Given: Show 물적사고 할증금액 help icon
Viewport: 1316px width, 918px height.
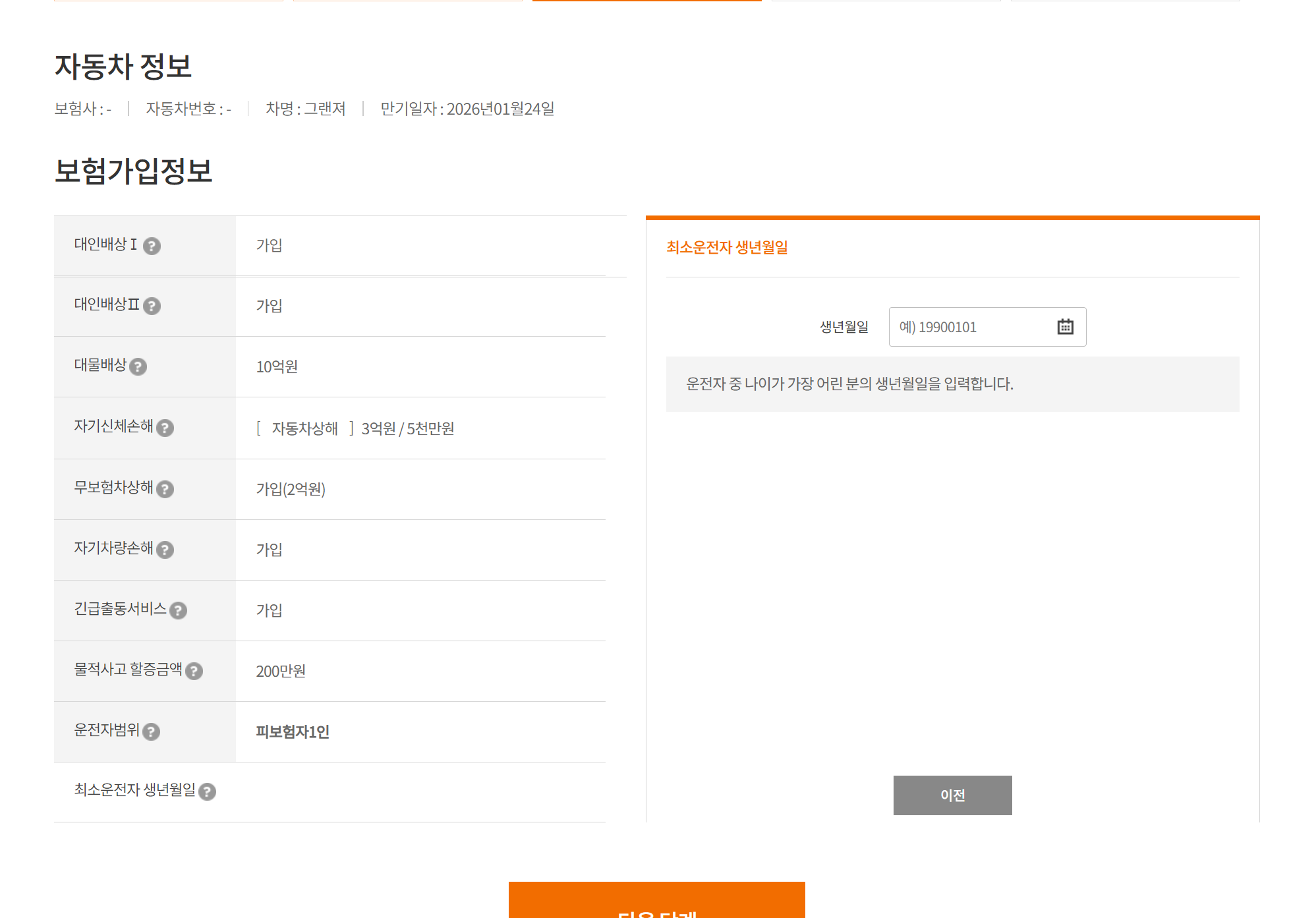Looking at the screenshot, I should [x=194, y=671].
